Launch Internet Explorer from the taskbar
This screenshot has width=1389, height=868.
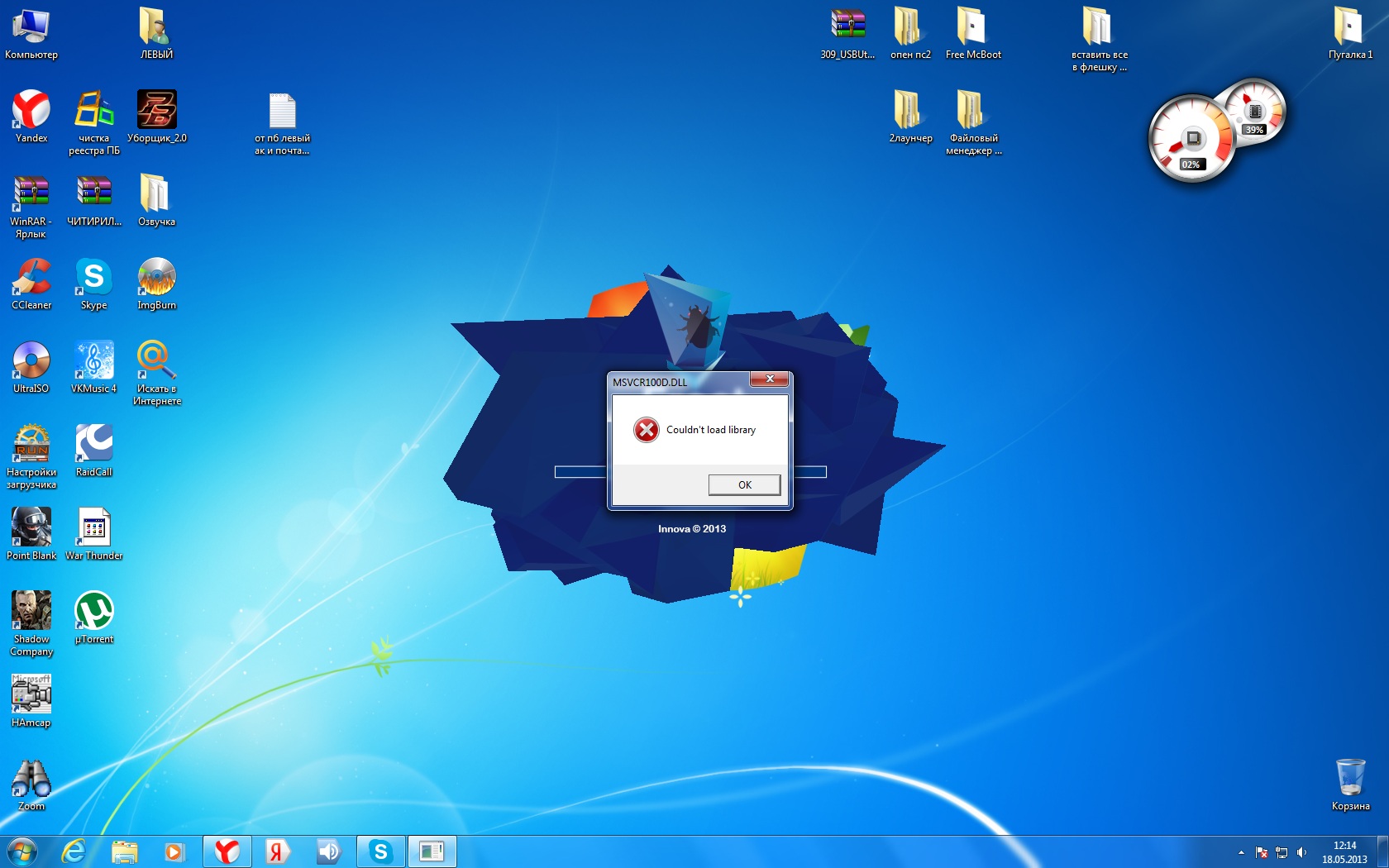74,851
